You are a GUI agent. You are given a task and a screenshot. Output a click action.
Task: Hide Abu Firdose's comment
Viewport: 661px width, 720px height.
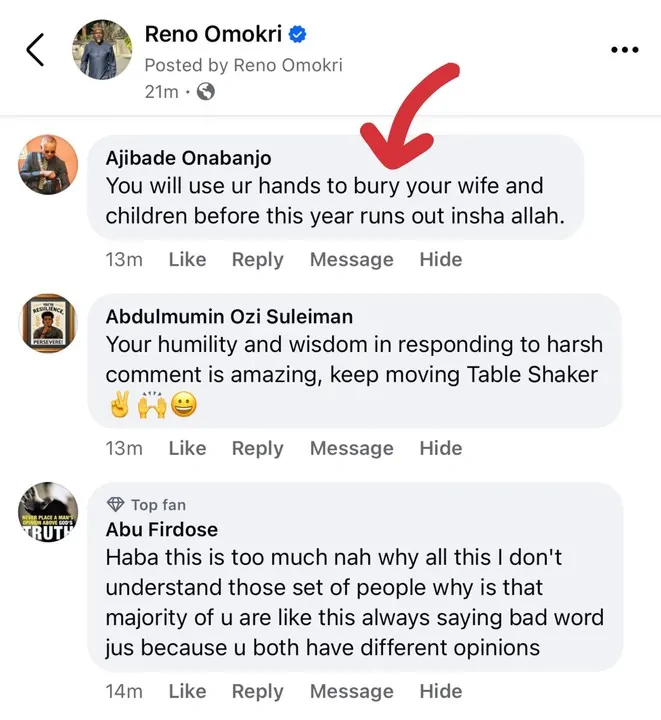click(440, 691)
